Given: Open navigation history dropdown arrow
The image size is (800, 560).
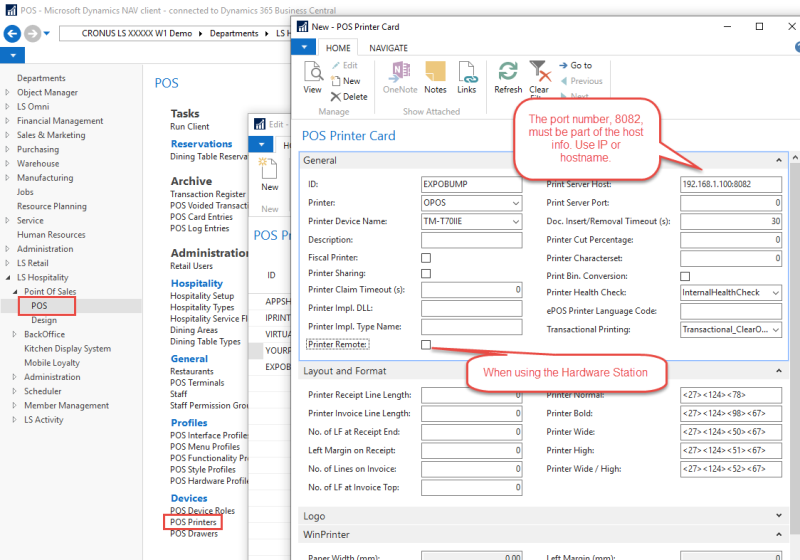Looking at the screenshot, I should (47, 34).
